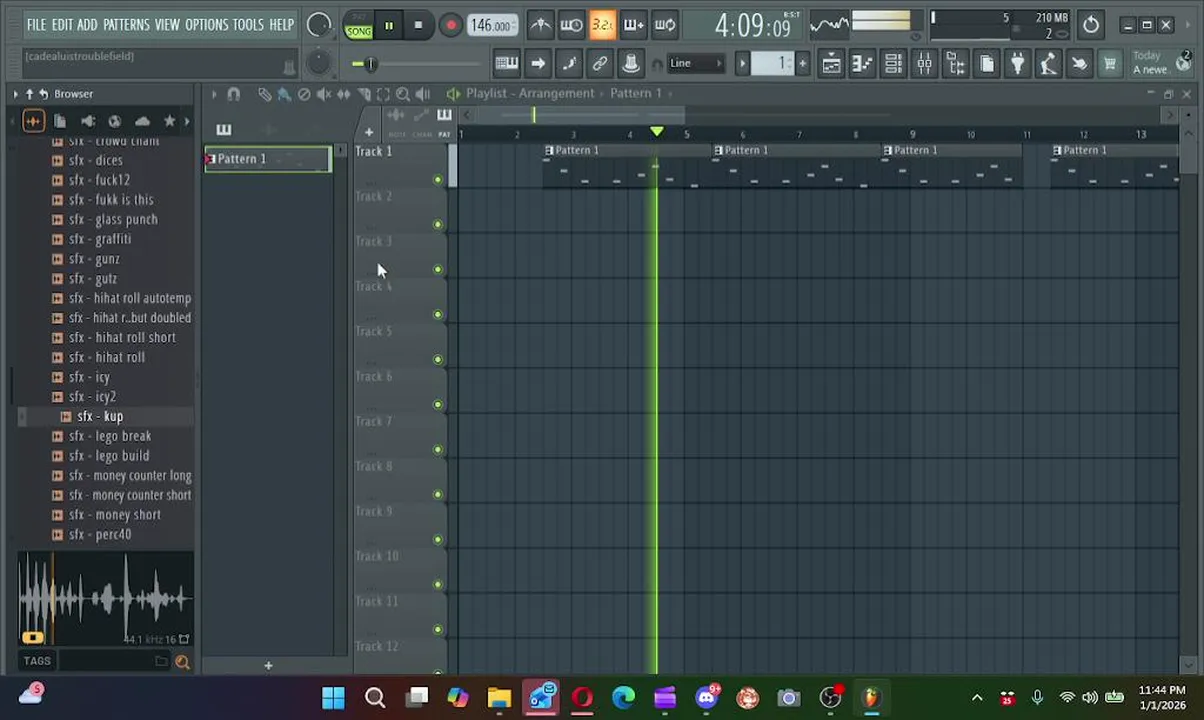
Task: Select the Slice tool in Playlist
Action: 364,94
